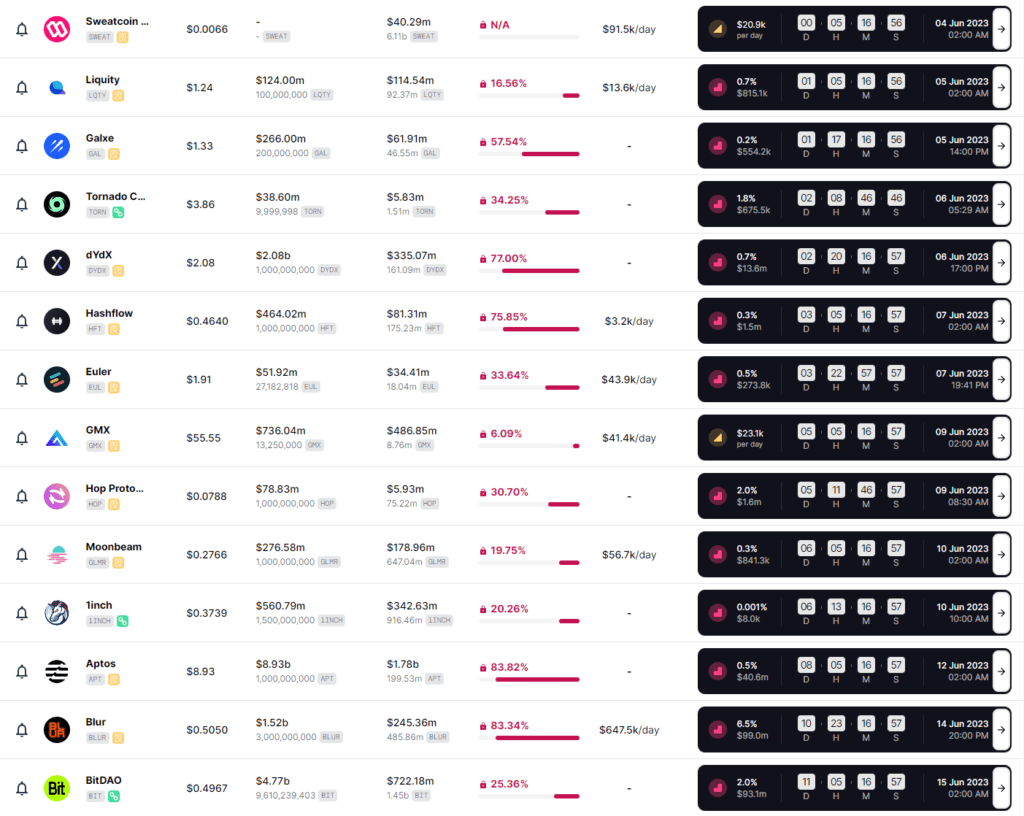The image size is (1024, 816).
Task: Click the Blur orange logo icon
Action: click(57, 730)
